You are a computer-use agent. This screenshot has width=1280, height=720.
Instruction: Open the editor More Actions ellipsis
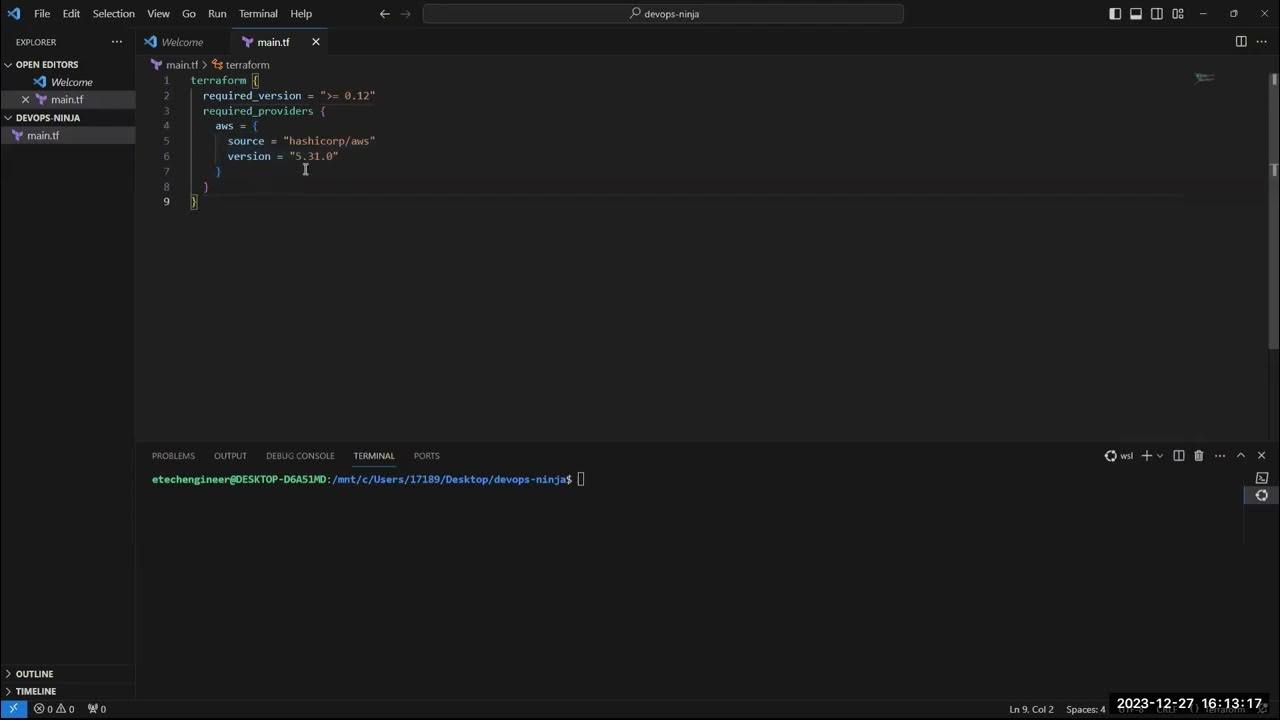[x=1261, y=42]
